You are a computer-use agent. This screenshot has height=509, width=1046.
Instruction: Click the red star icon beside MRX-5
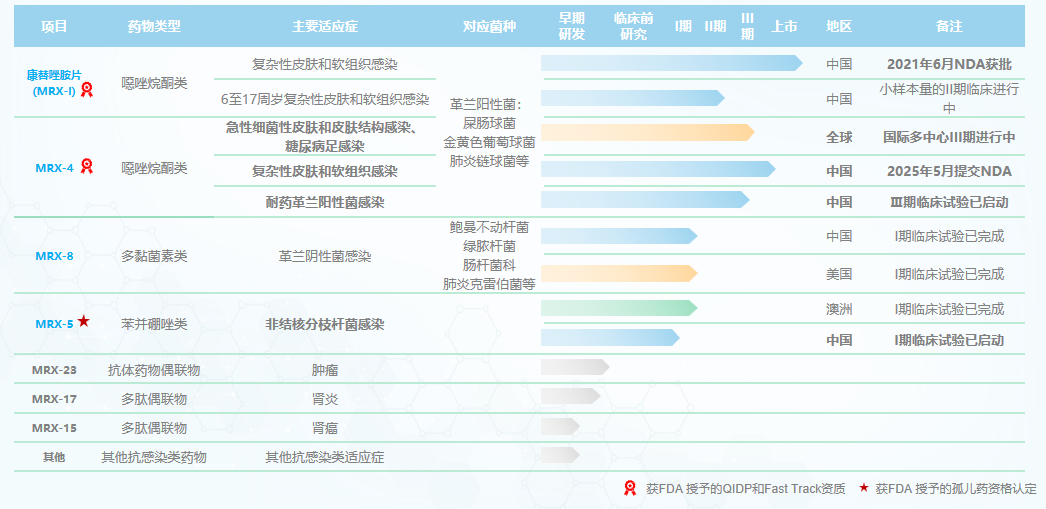(x=84, y=322)
